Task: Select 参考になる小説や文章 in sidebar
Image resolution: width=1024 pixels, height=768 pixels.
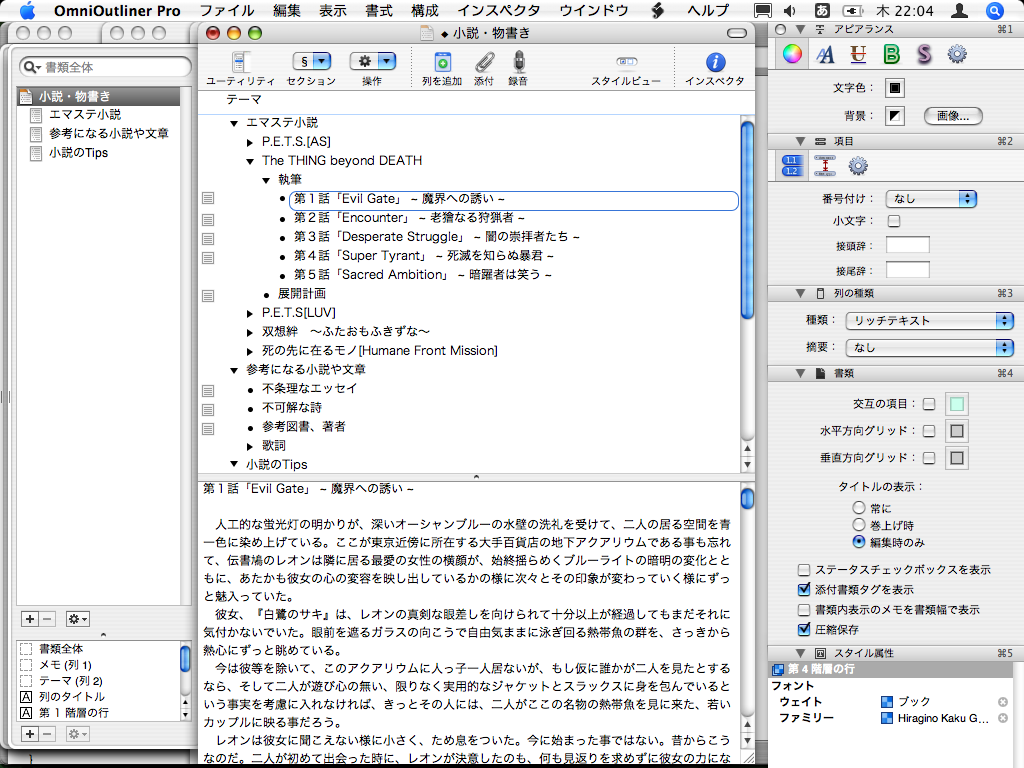Action: pos(108,133)
